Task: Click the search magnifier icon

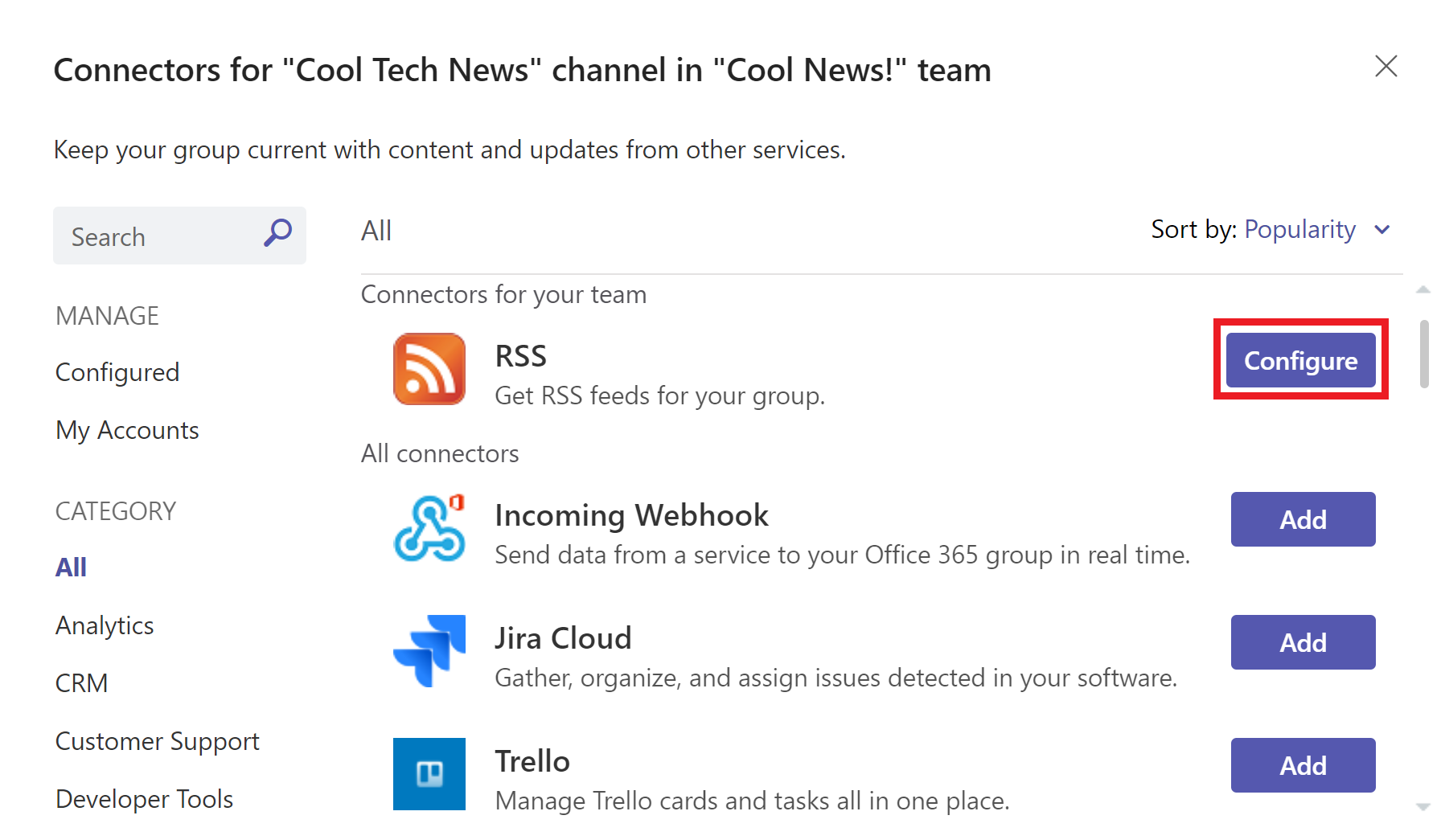Action: tap(277, 233)
